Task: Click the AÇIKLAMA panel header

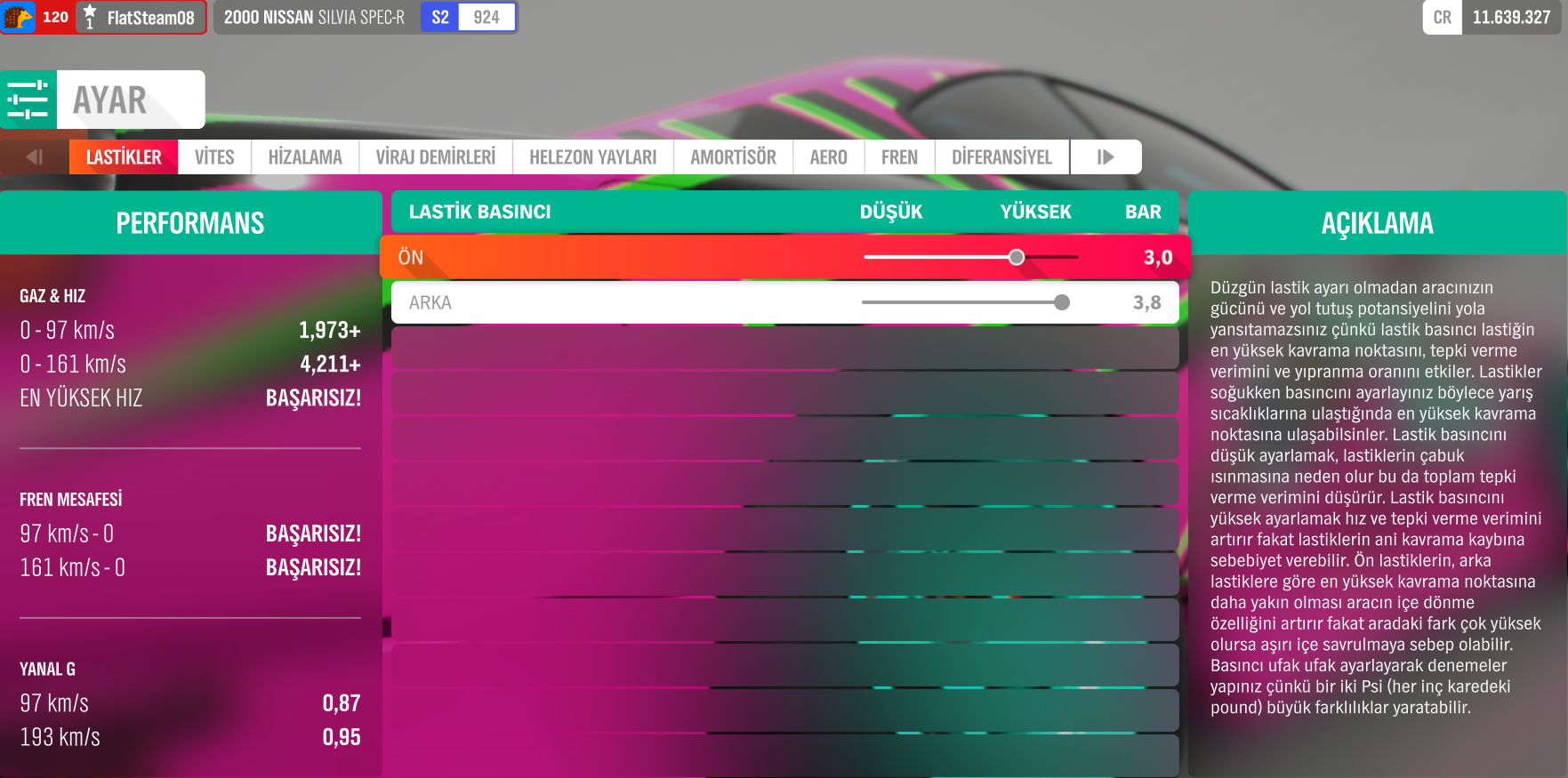Action: pyautogui.click(x=1378, y=223)
